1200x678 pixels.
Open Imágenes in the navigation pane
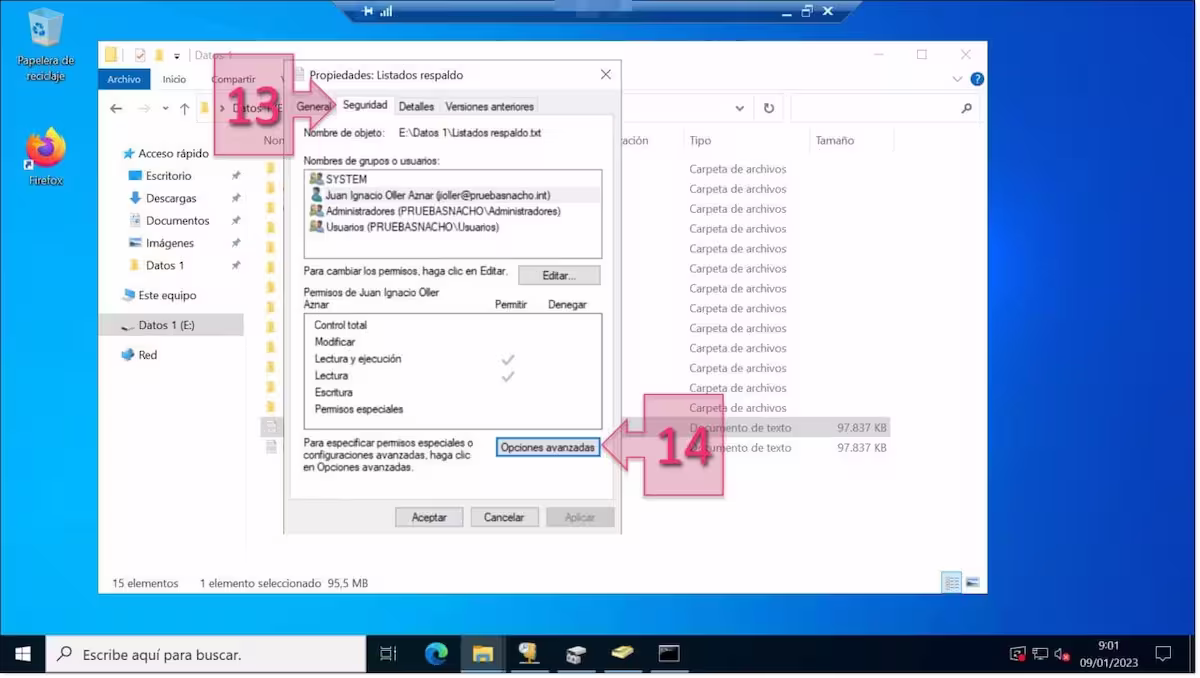pos(169,243)
